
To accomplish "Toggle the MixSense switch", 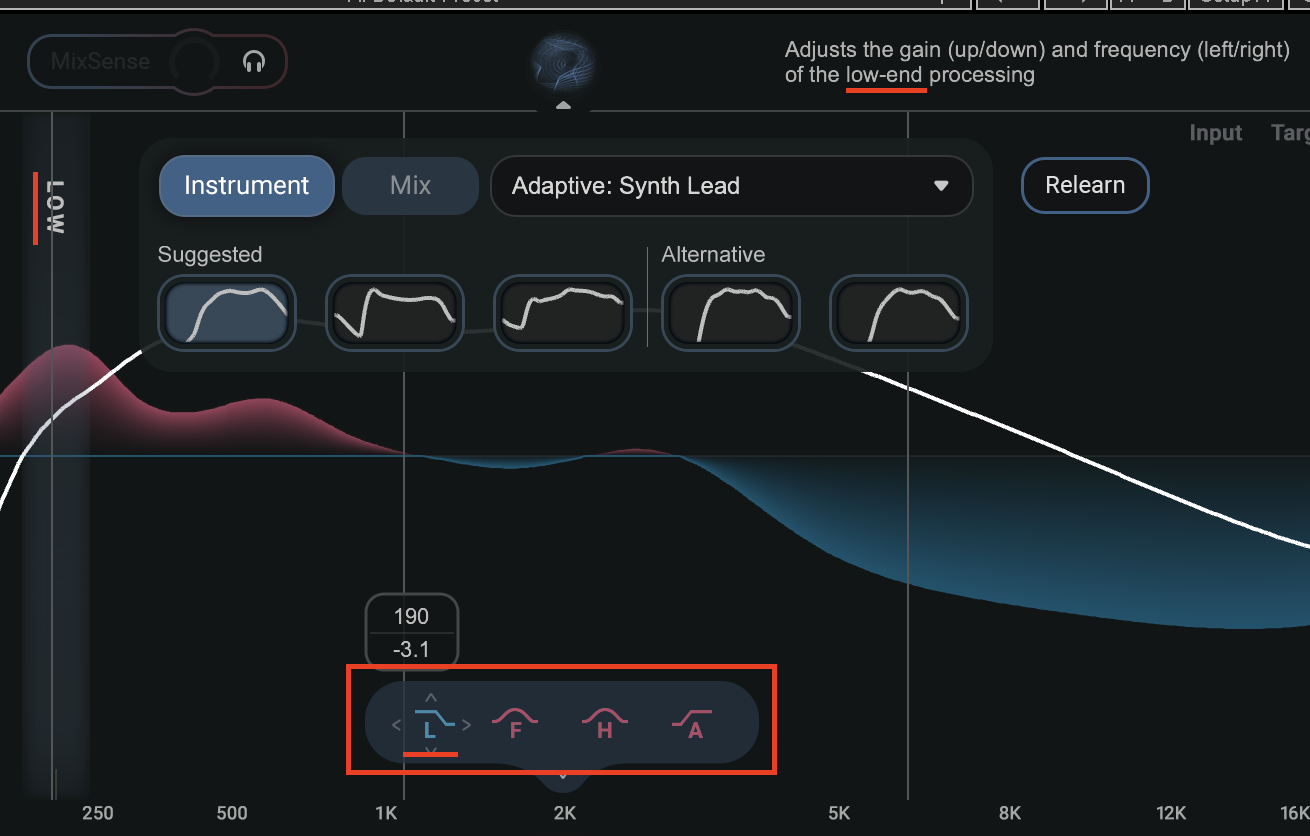I will pyautogui.click(x=193, y=62).
